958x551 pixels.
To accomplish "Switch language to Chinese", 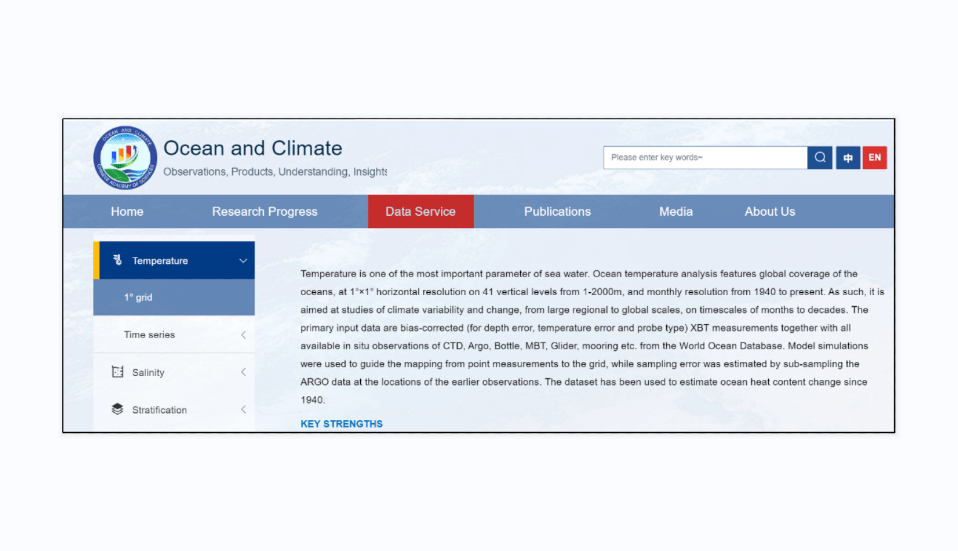I will [848, 158].
